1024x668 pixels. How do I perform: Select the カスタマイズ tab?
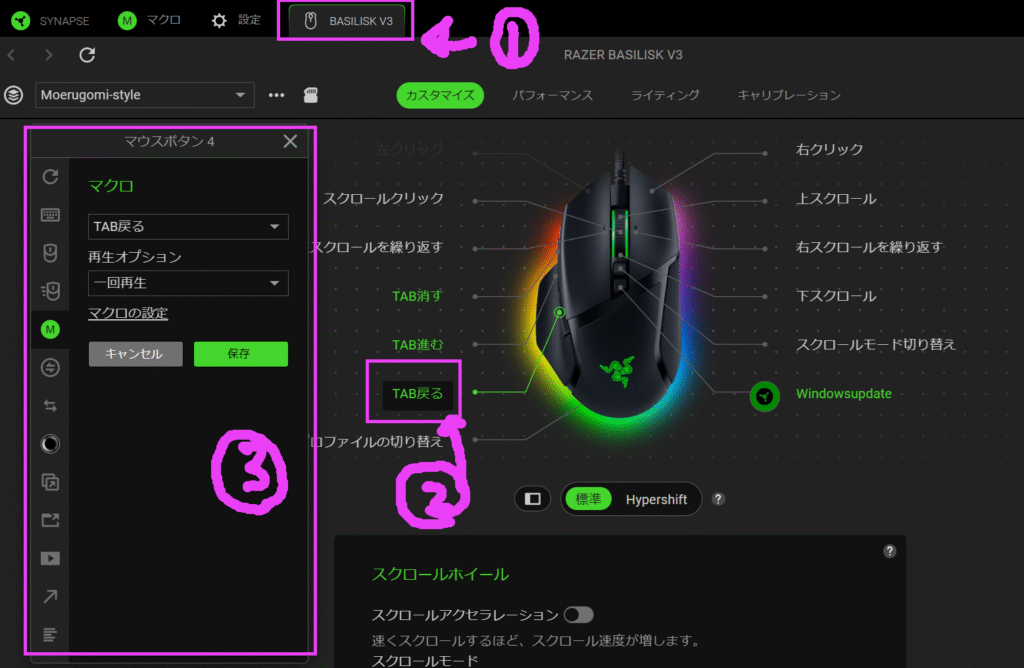point(440,95)
